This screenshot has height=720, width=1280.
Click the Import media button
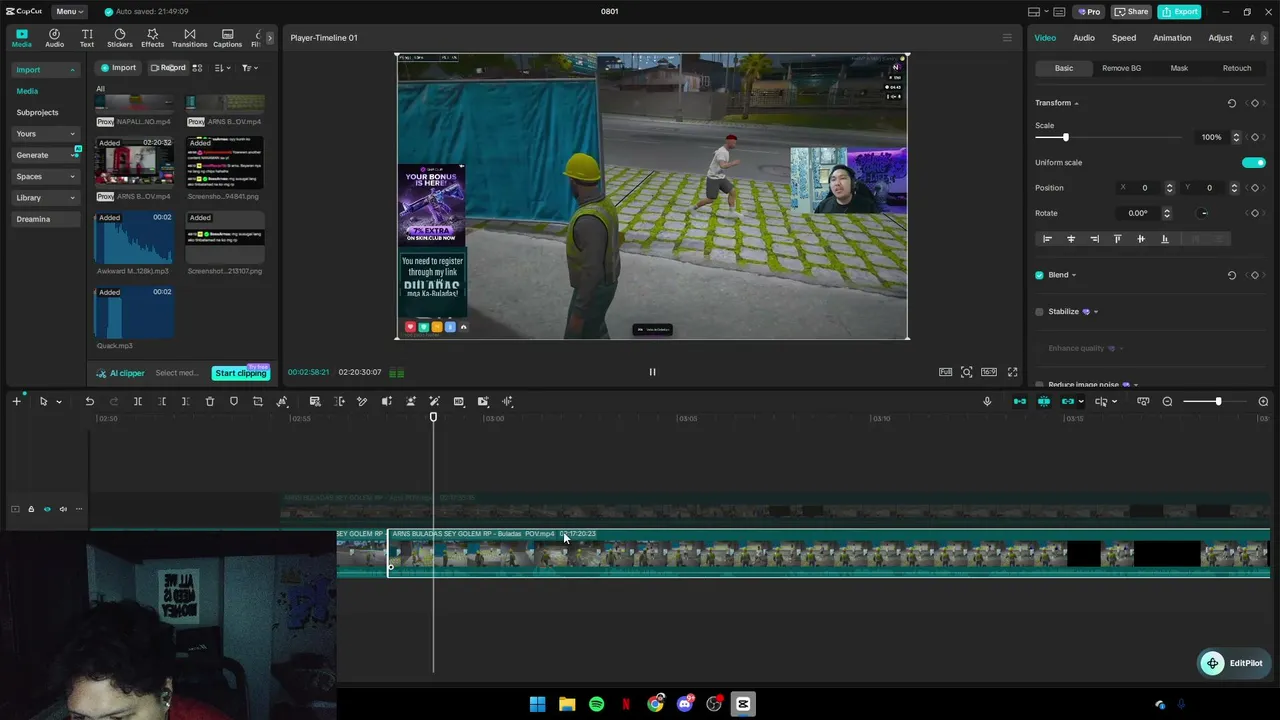(x=118, y=68)
